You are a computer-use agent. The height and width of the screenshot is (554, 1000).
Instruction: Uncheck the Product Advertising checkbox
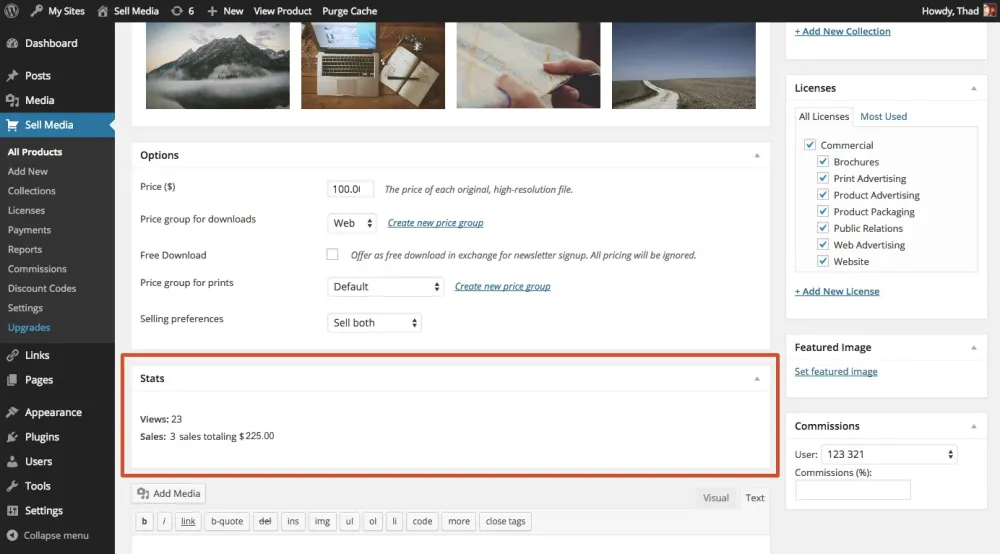pos(823,194)
